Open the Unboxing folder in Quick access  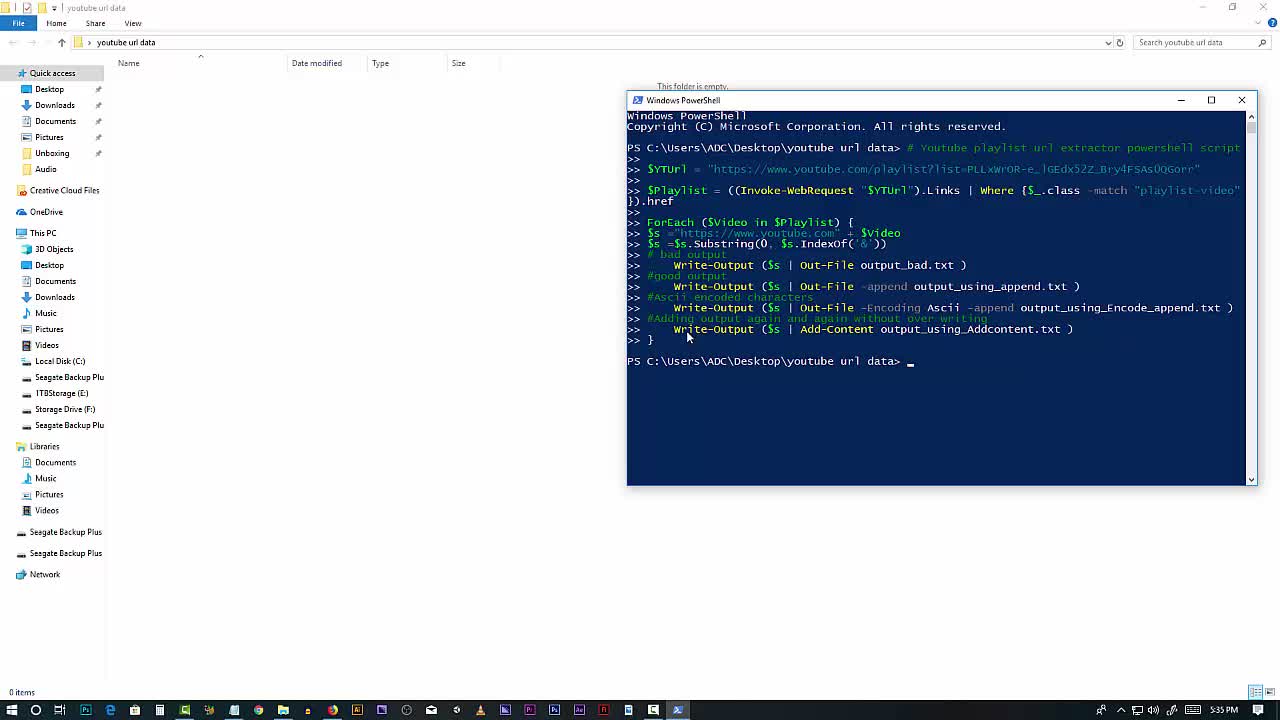(x=52, y=153)
